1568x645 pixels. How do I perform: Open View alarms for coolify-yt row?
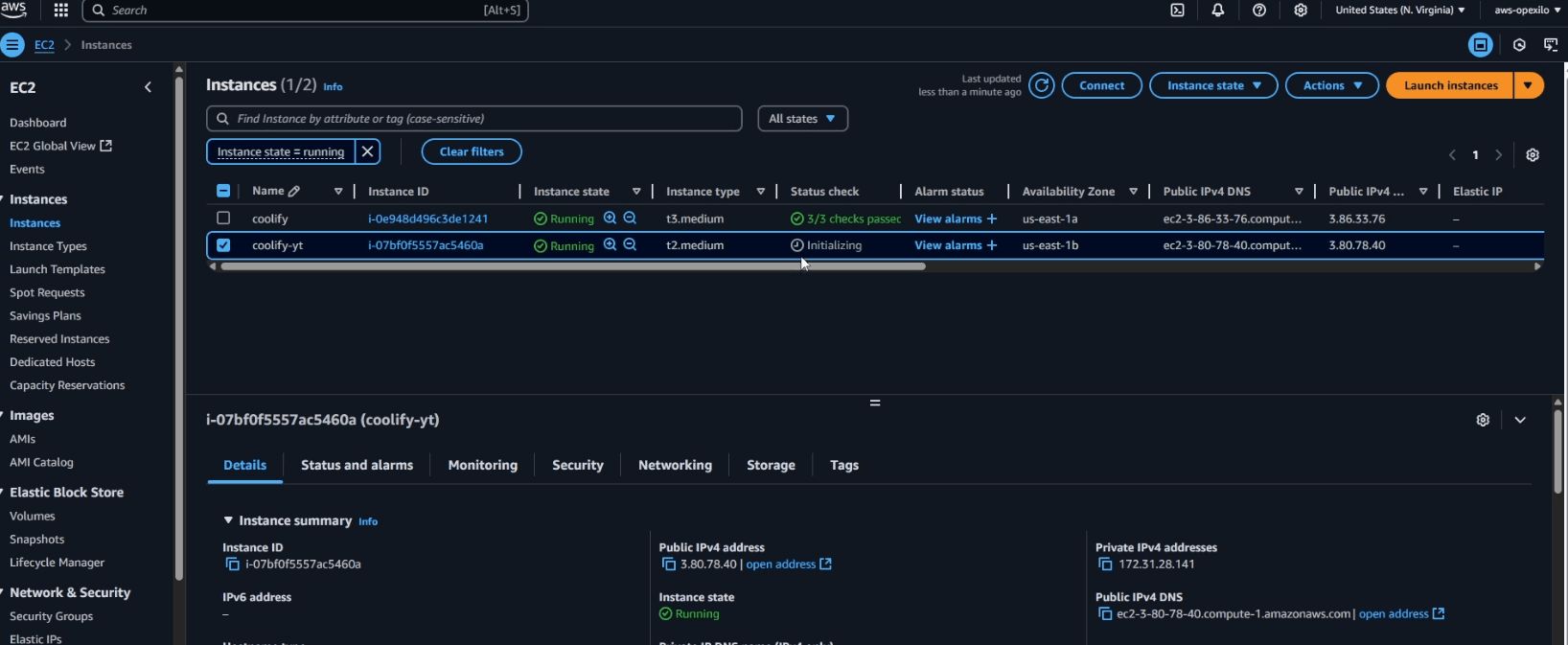tap(956, 245)
